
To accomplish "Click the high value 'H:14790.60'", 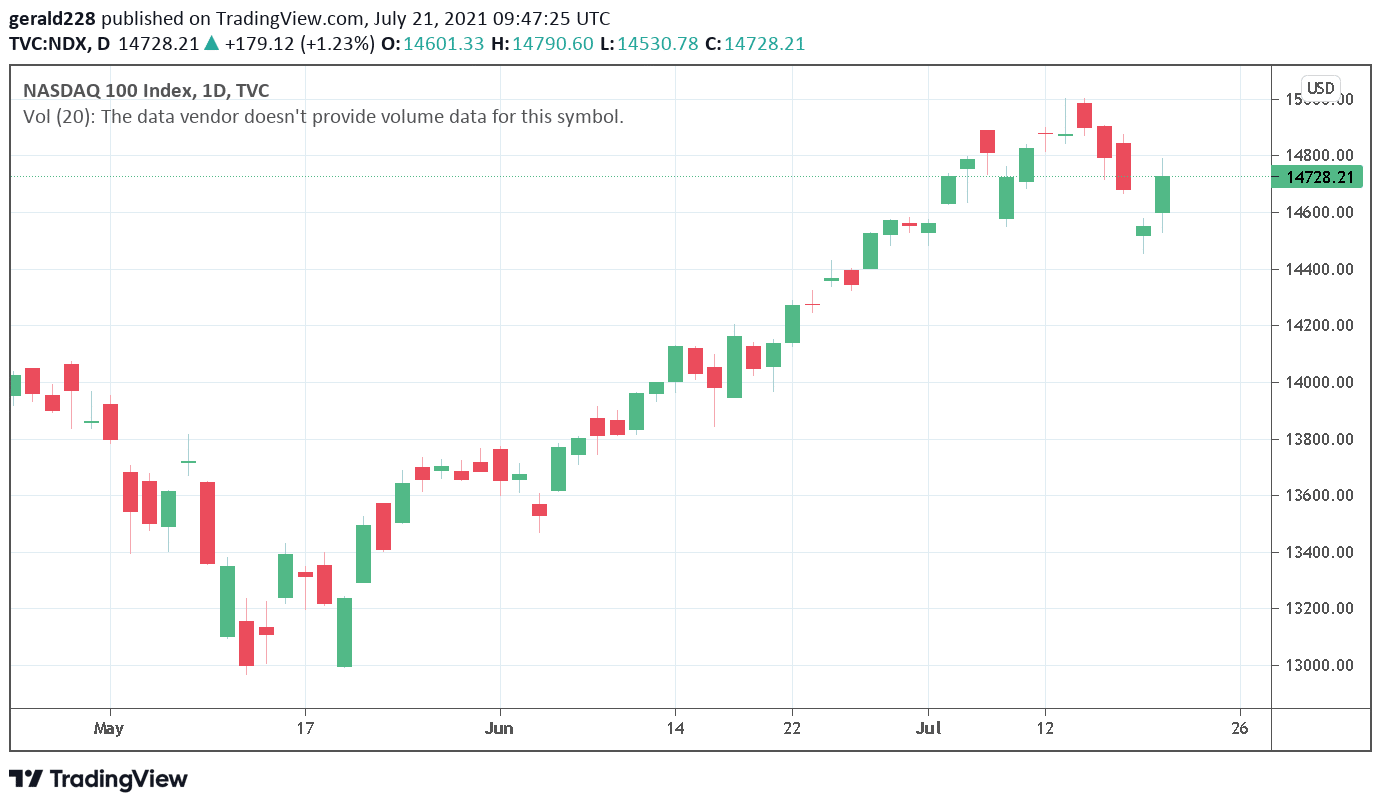I will [x=543, y=44].
